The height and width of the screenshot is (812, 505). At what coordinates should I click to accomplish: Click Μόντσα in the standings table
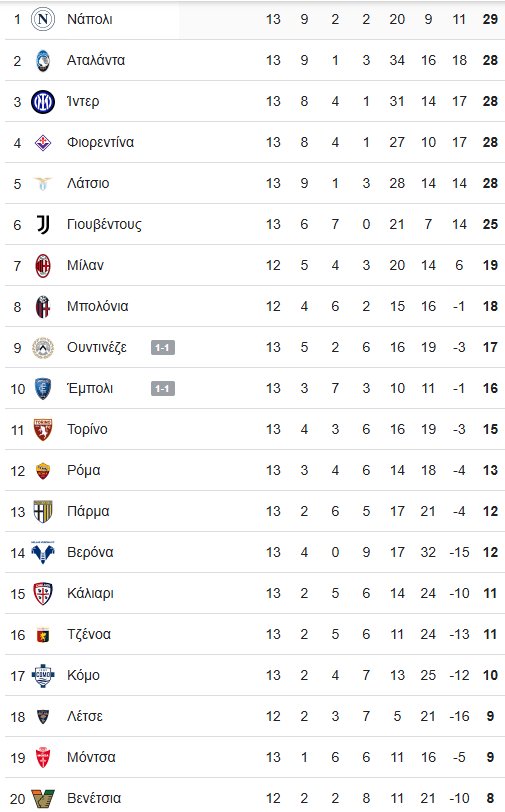tap(91, 757)
